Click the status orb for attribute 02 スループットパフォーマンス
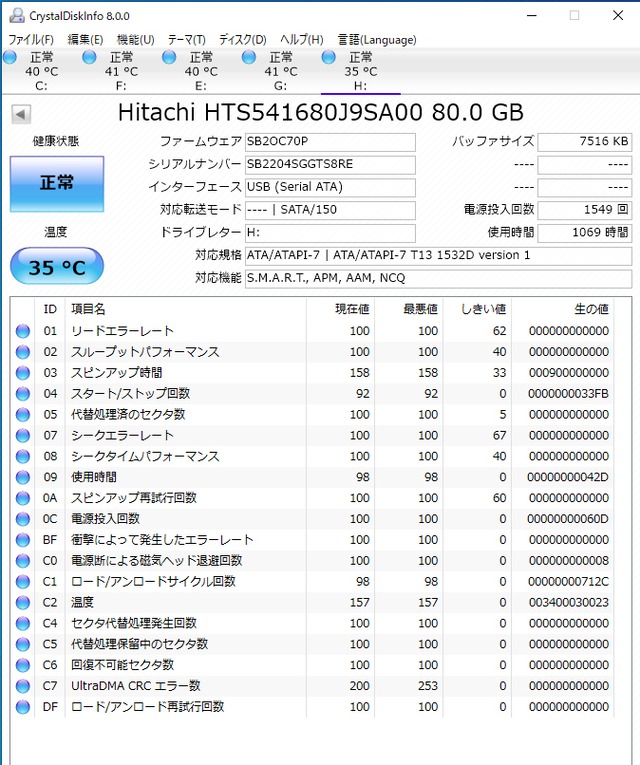This screenshot has width=640, height=765. (22, 352)
